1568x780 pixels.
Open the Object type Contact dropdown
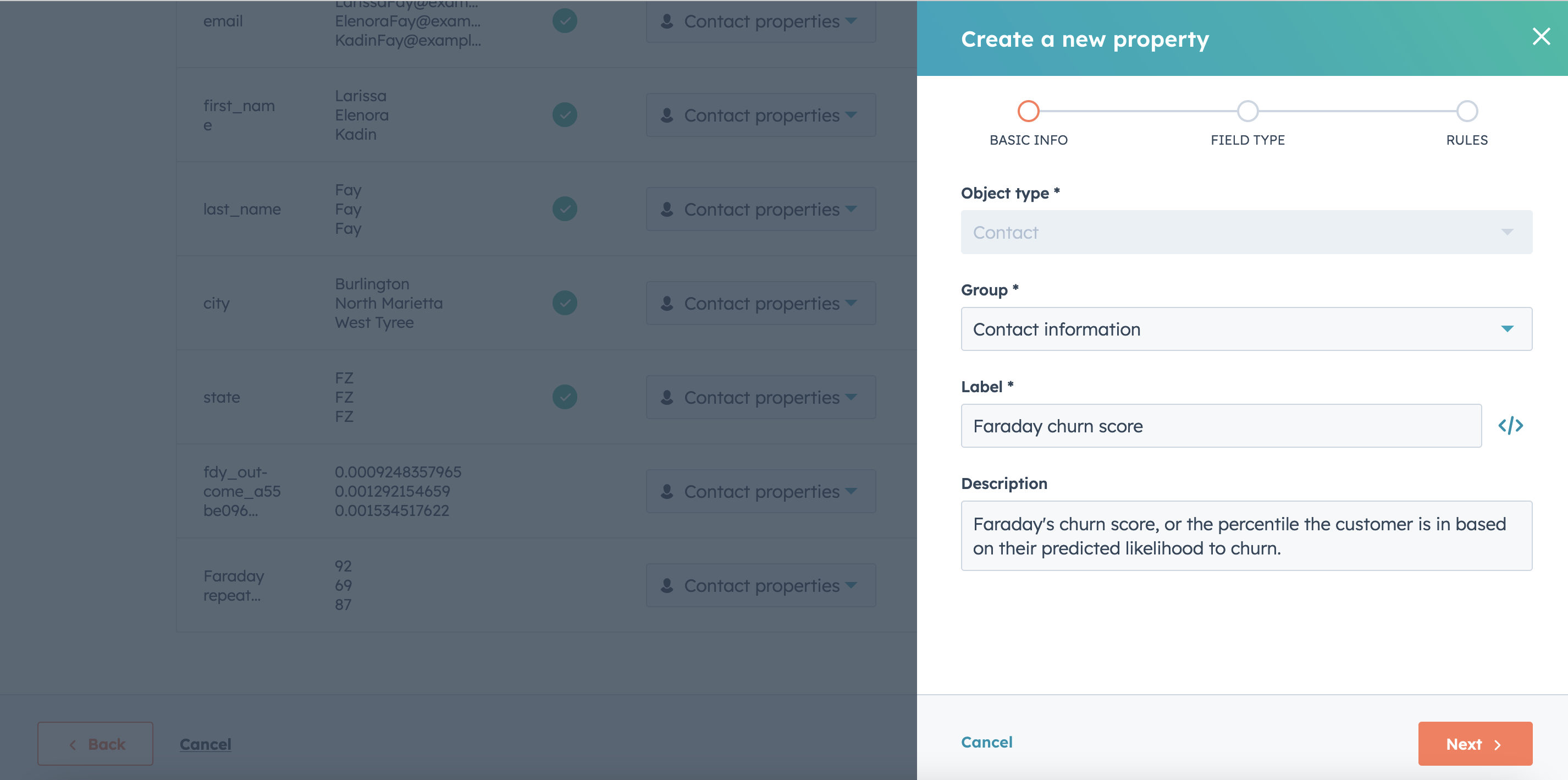(1246, 232)
